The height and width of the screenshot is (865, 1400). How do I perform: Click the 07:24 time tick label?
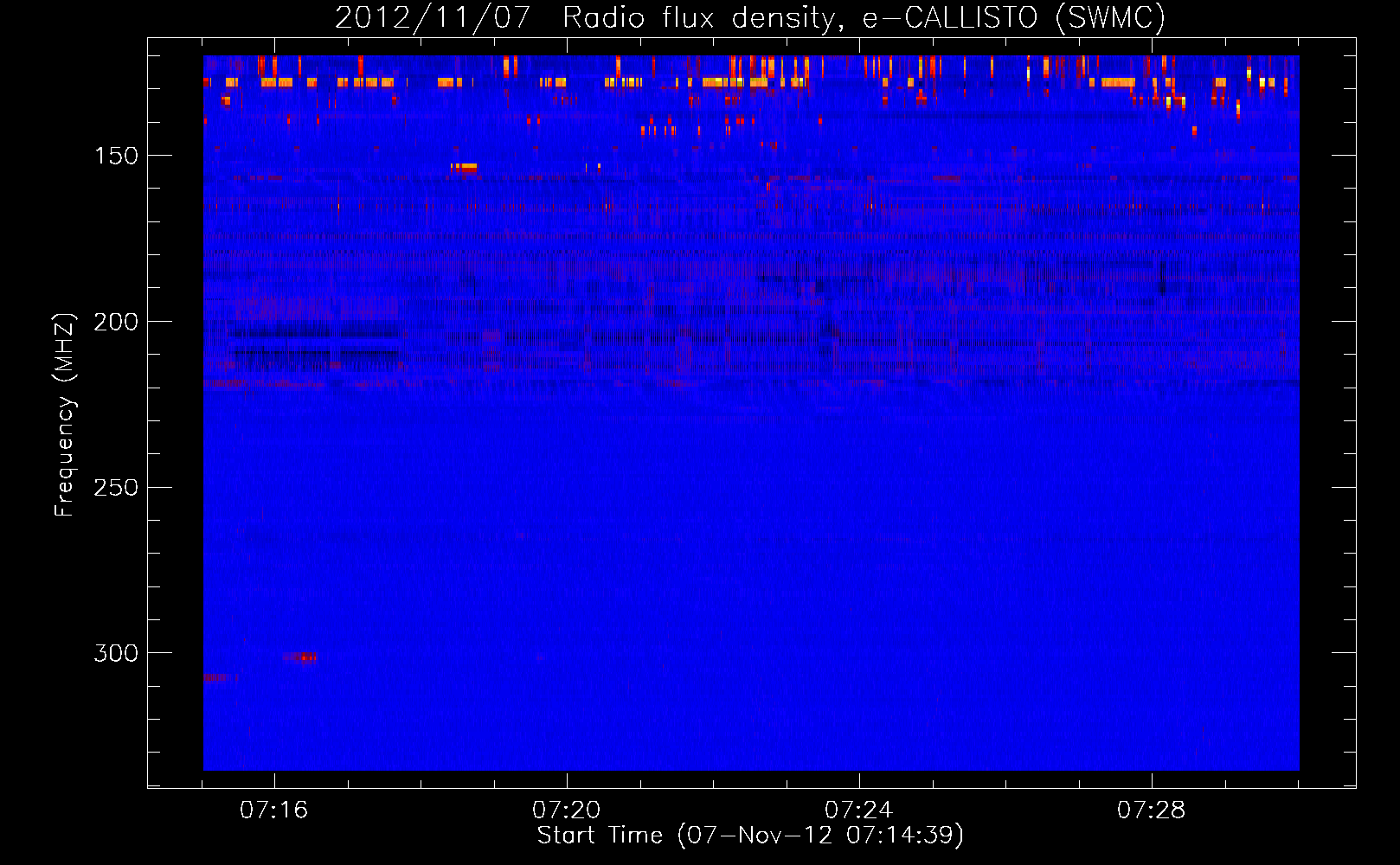tap(859, 811)
